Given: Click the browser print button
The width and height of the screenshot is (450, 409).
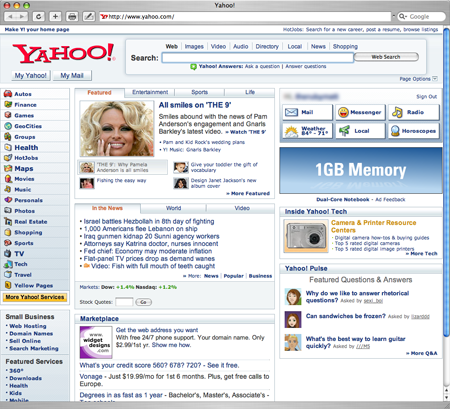Looking at the screenshot, I should [72, 16].
